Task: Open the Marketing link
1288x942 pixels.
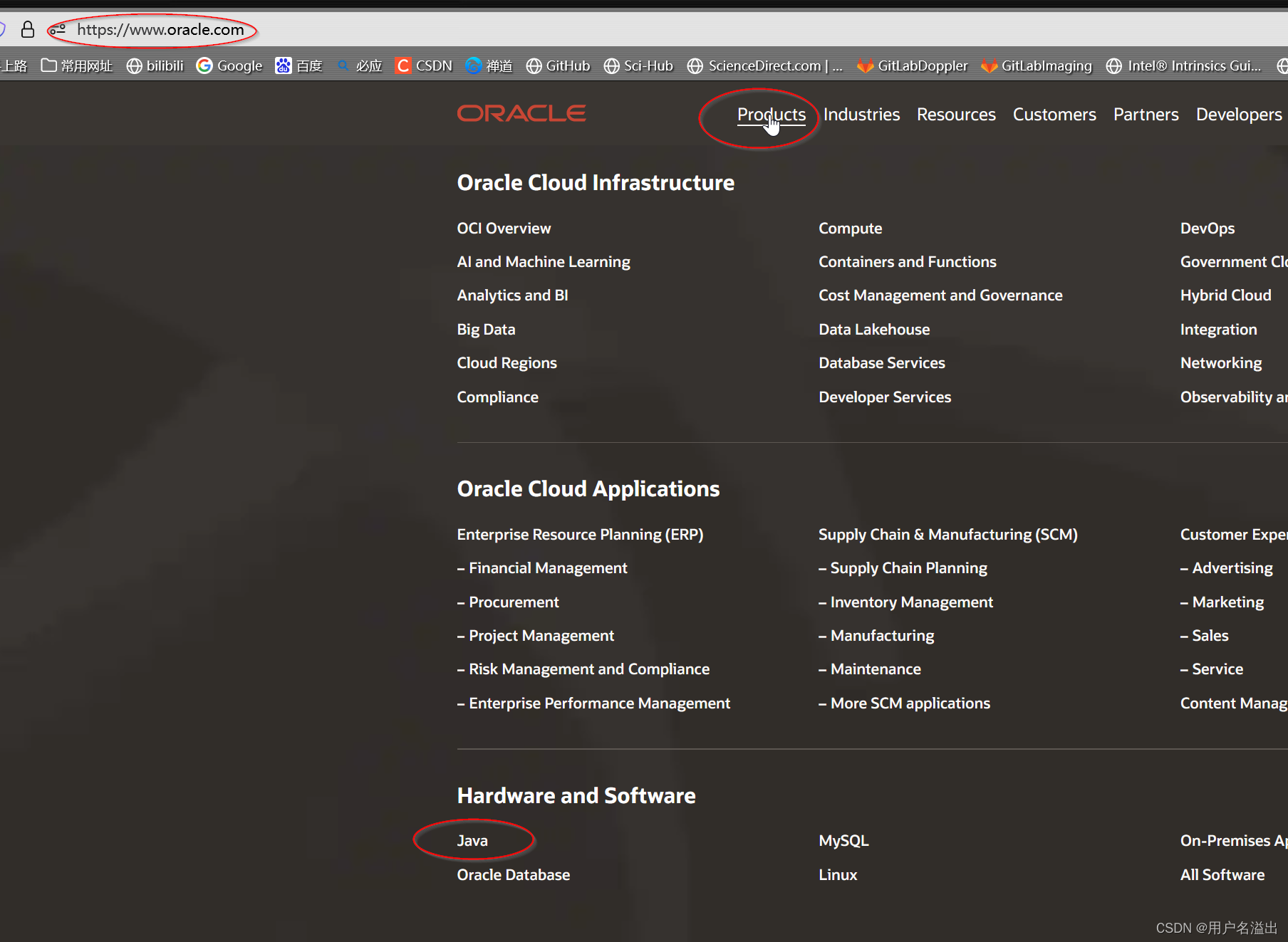Action: click(x=1222, y=602)
